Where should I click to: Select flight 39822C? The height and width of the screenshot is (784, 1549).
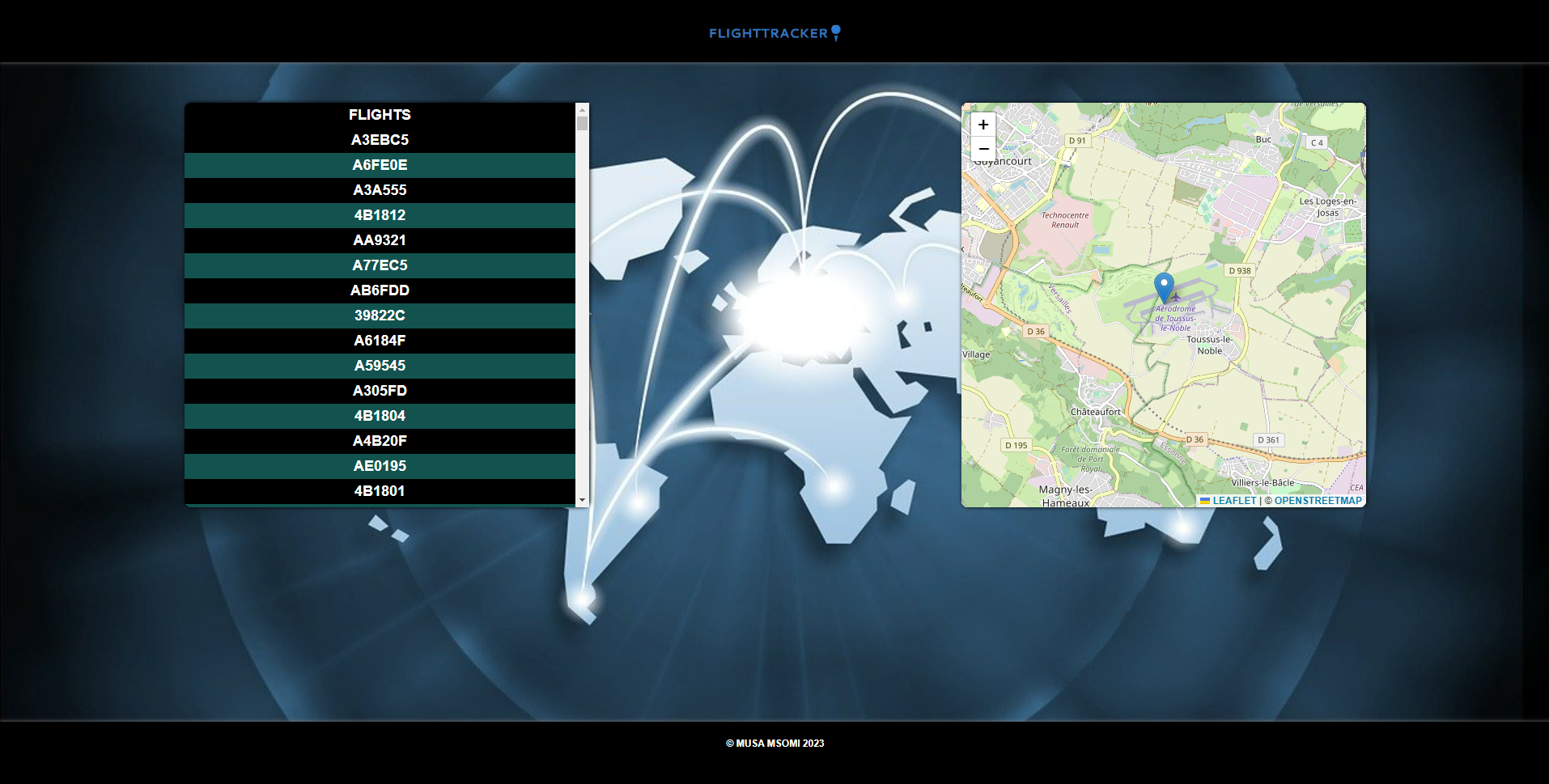(x=380, y=316)
